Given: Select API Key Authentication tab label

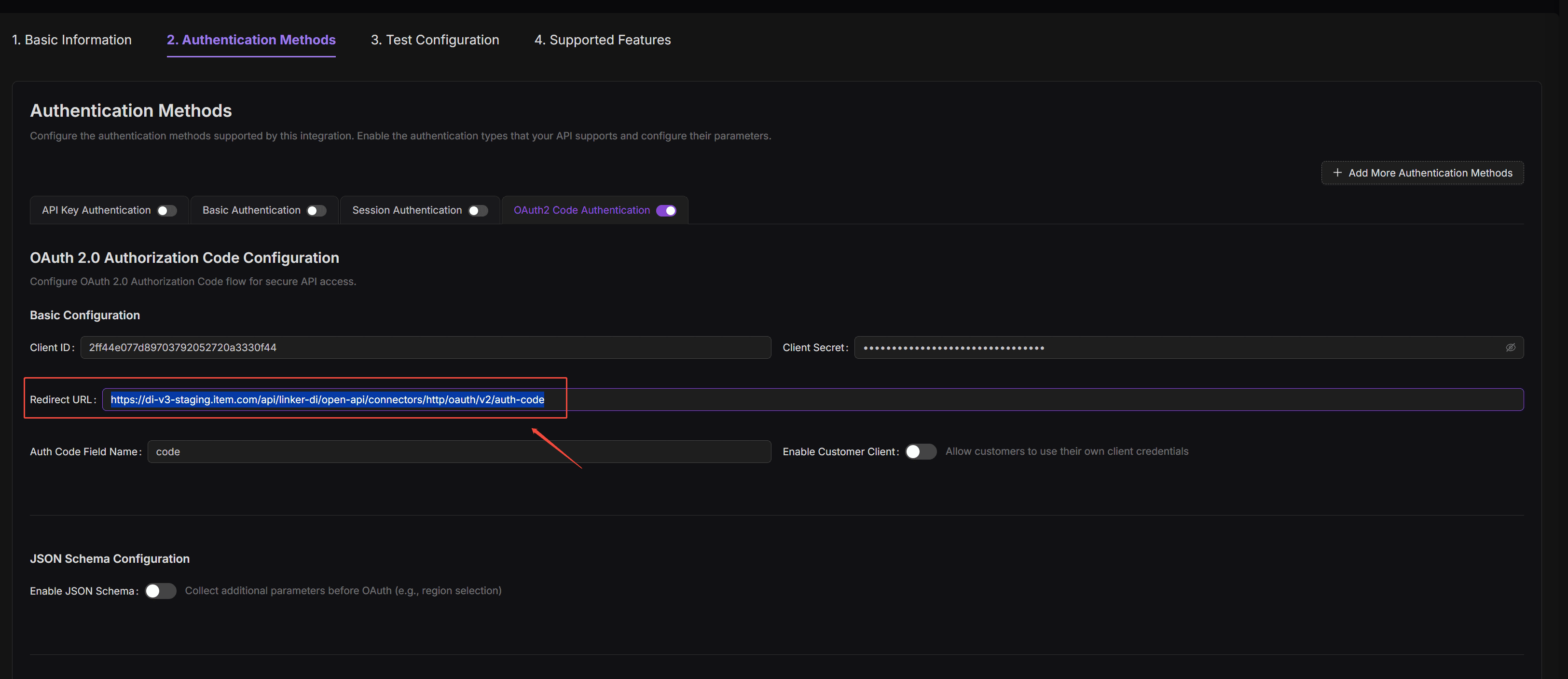Looking at the screenshot, I should coord(96,210).
